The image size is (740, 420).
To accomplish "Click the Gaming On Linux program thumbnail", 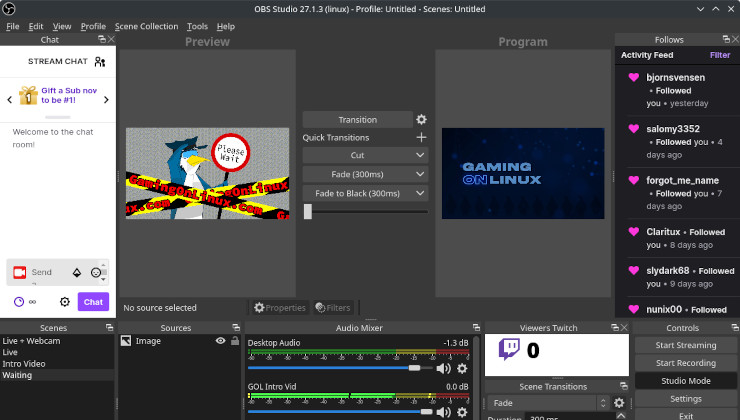I will point(523,173).
